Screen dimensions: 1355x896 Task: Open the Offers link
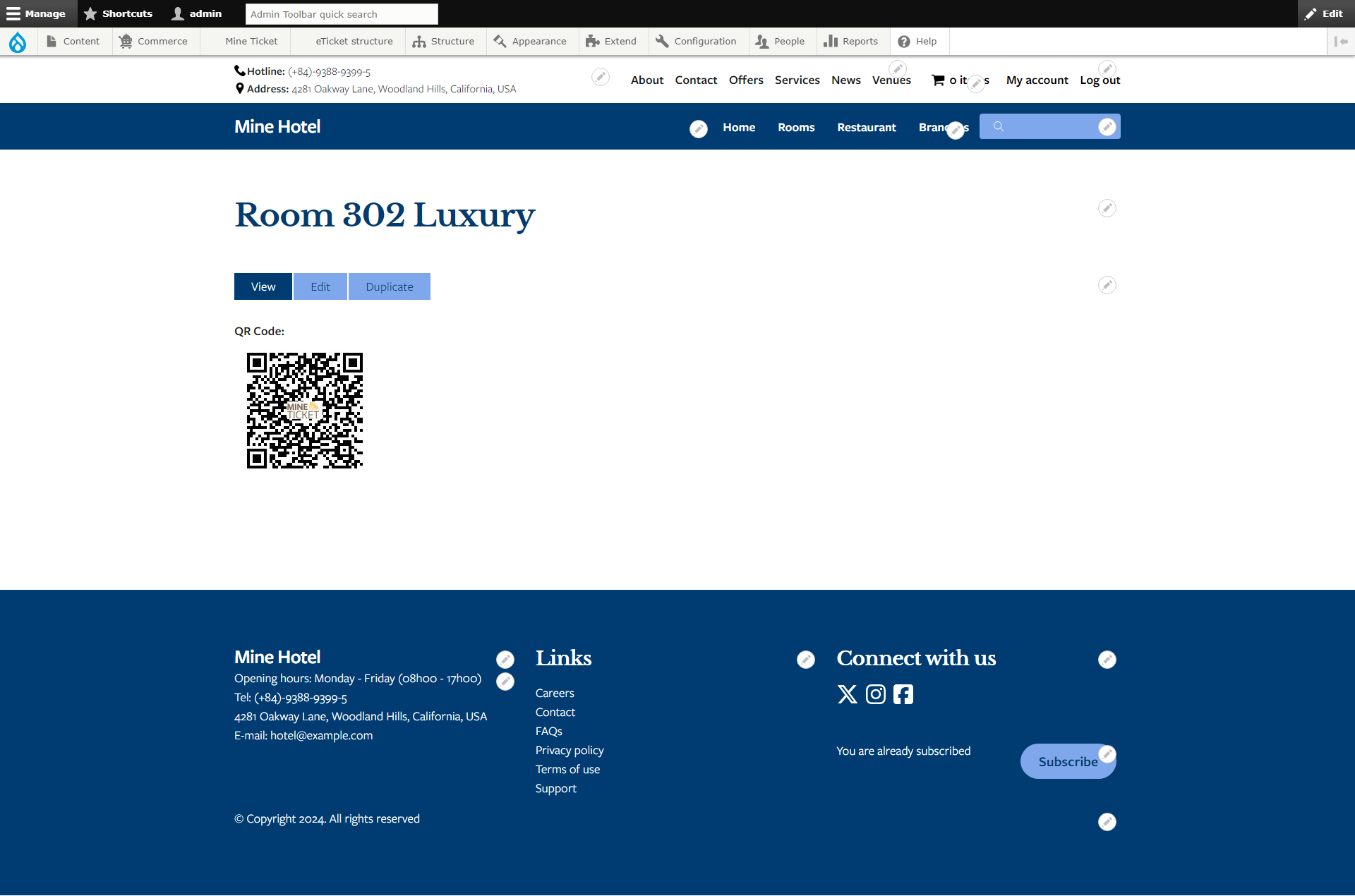point(746,80)
